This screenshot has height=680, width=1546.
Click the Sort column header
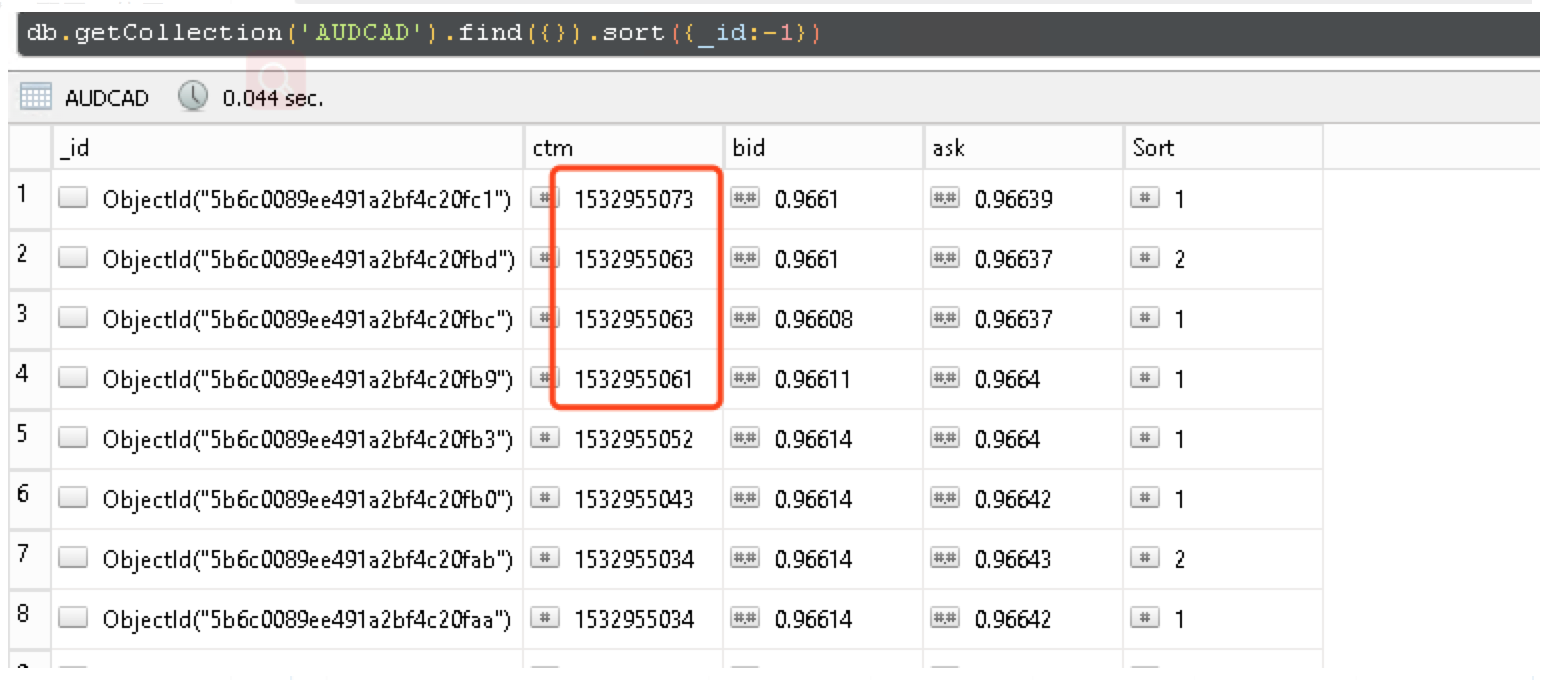point(1224,148)
